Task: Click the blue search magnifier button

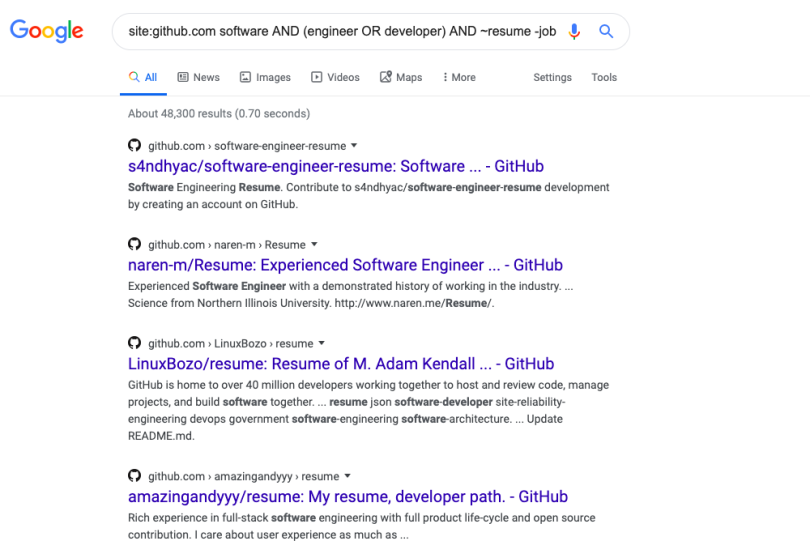Action: [x=606, y=32]
